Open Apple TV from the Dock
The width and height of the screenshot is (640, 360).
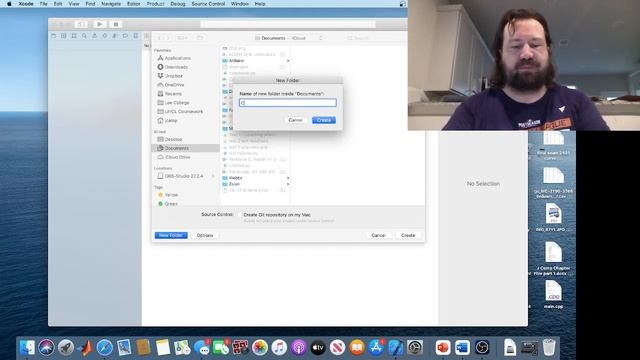click(x=318, y=348)
